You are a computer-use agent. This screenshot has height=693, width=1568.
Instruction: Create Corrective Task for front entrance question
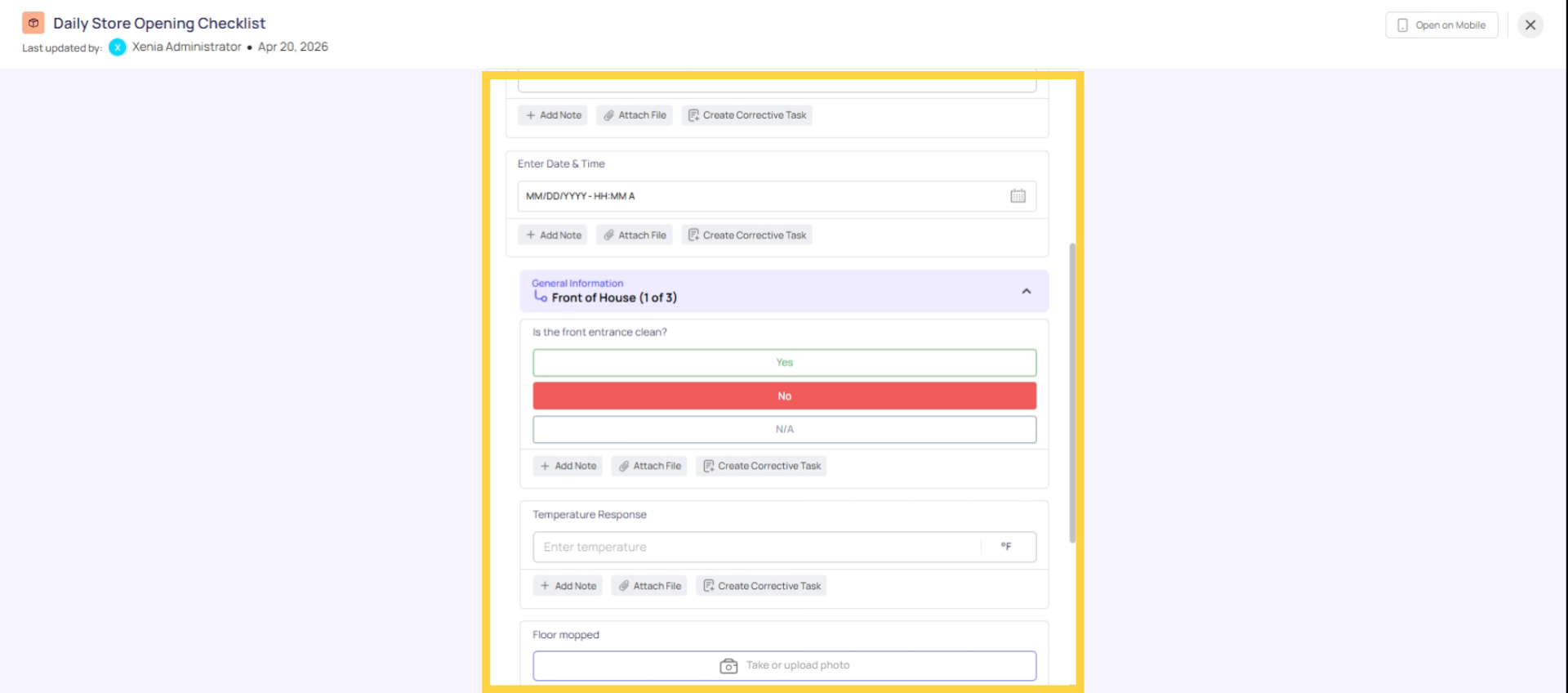tap(761, 466)
